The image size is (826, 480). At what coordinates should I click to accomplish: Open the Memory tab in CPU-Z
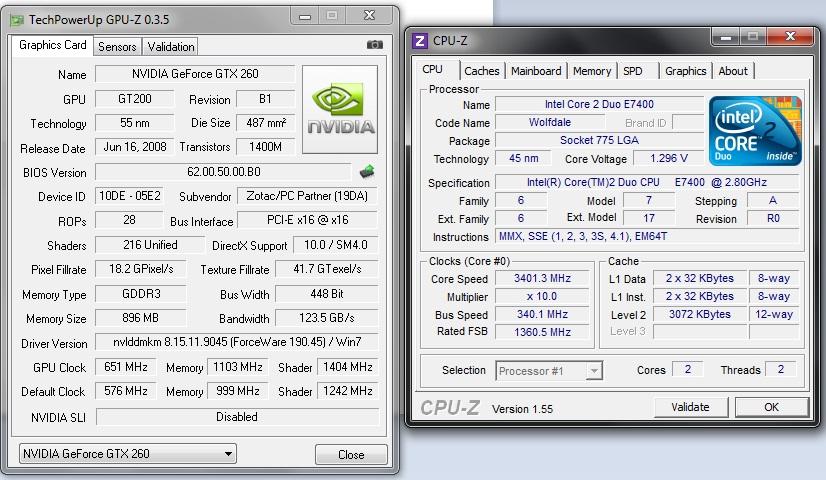[x=592, y=71]
